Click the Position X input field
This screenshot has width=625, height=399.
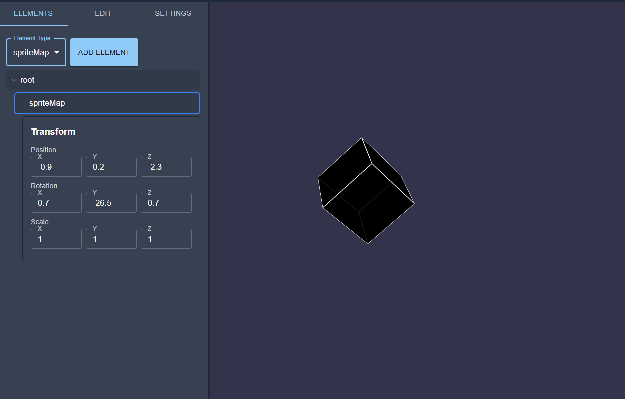tap(56, 167)
